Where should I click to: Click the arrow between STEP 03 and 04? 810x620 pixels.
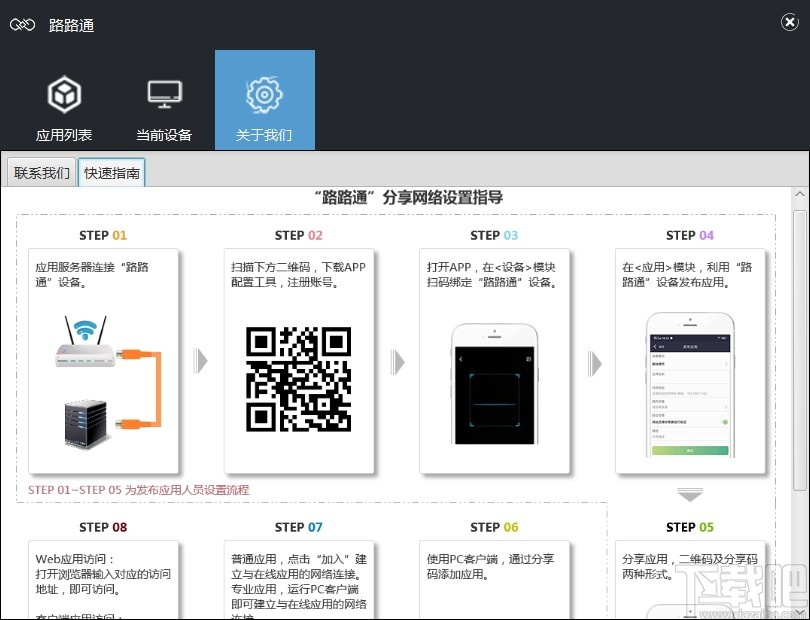[595, 363]
